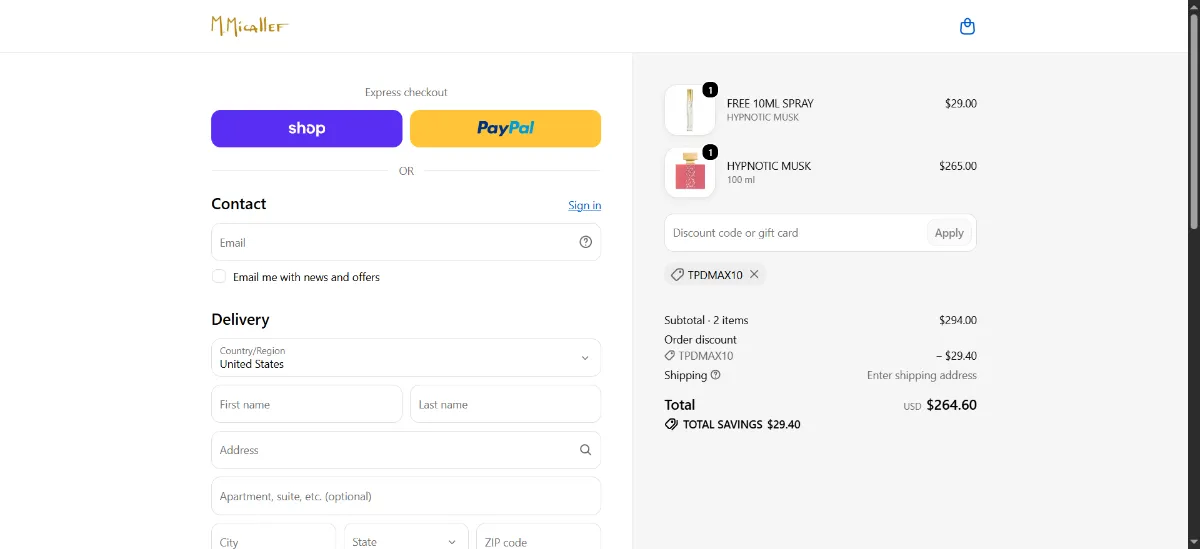
Task: Click the − $29.40 discount amount
Action: pos(956,355)
